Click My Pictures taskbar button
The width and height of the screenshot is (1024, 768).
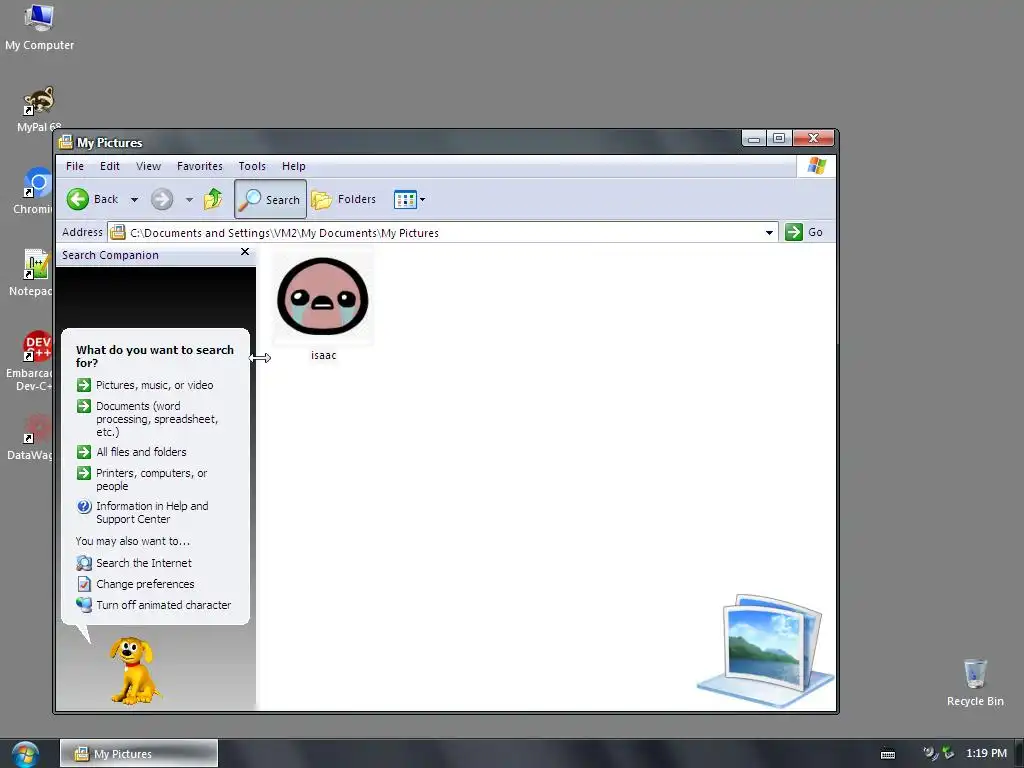pyautogui.click(x=139, y=754)
